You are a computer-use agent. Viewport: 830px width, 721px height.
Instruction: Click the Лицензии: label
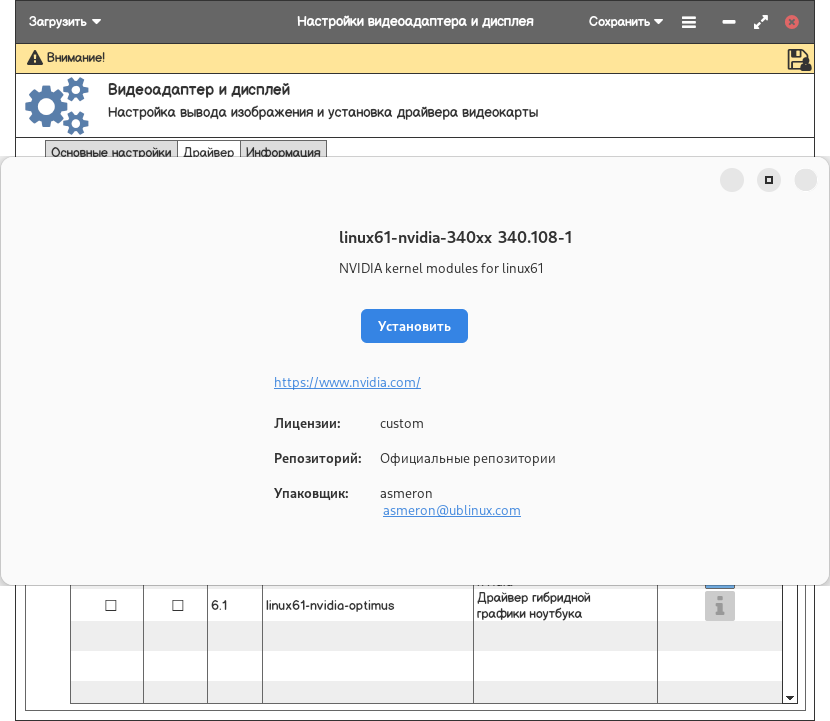click(x=307, y=423)
